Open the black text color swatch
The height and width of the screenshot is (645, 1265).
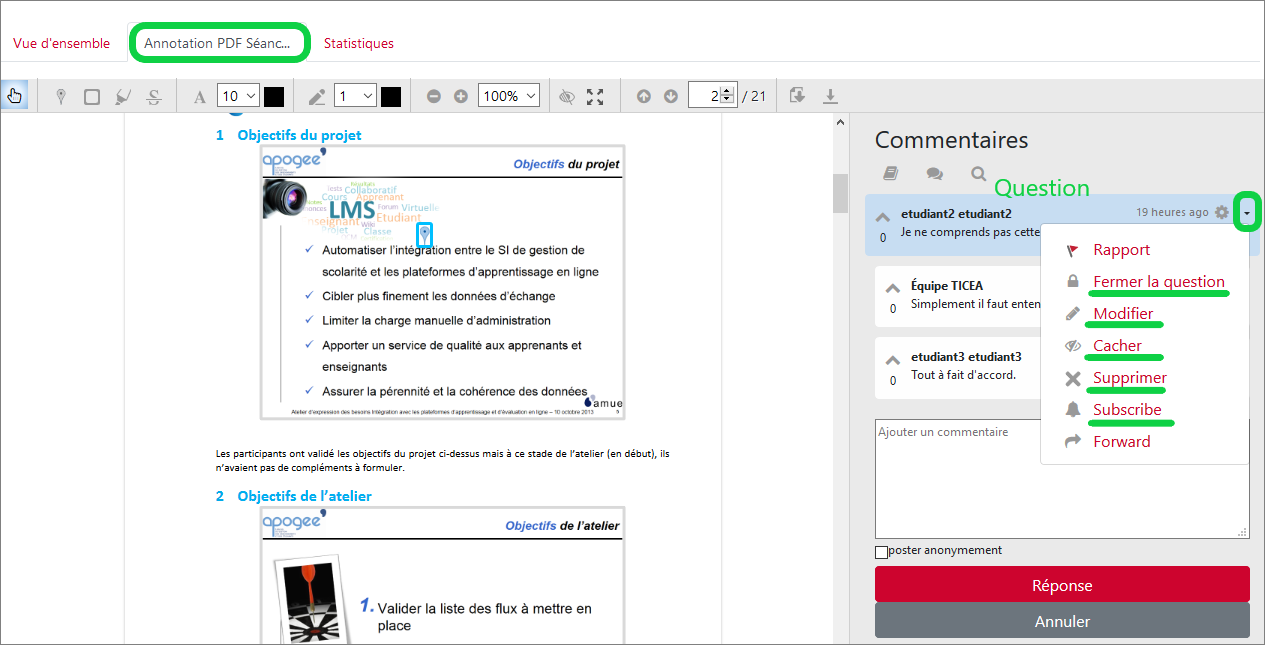coord(274,96)
